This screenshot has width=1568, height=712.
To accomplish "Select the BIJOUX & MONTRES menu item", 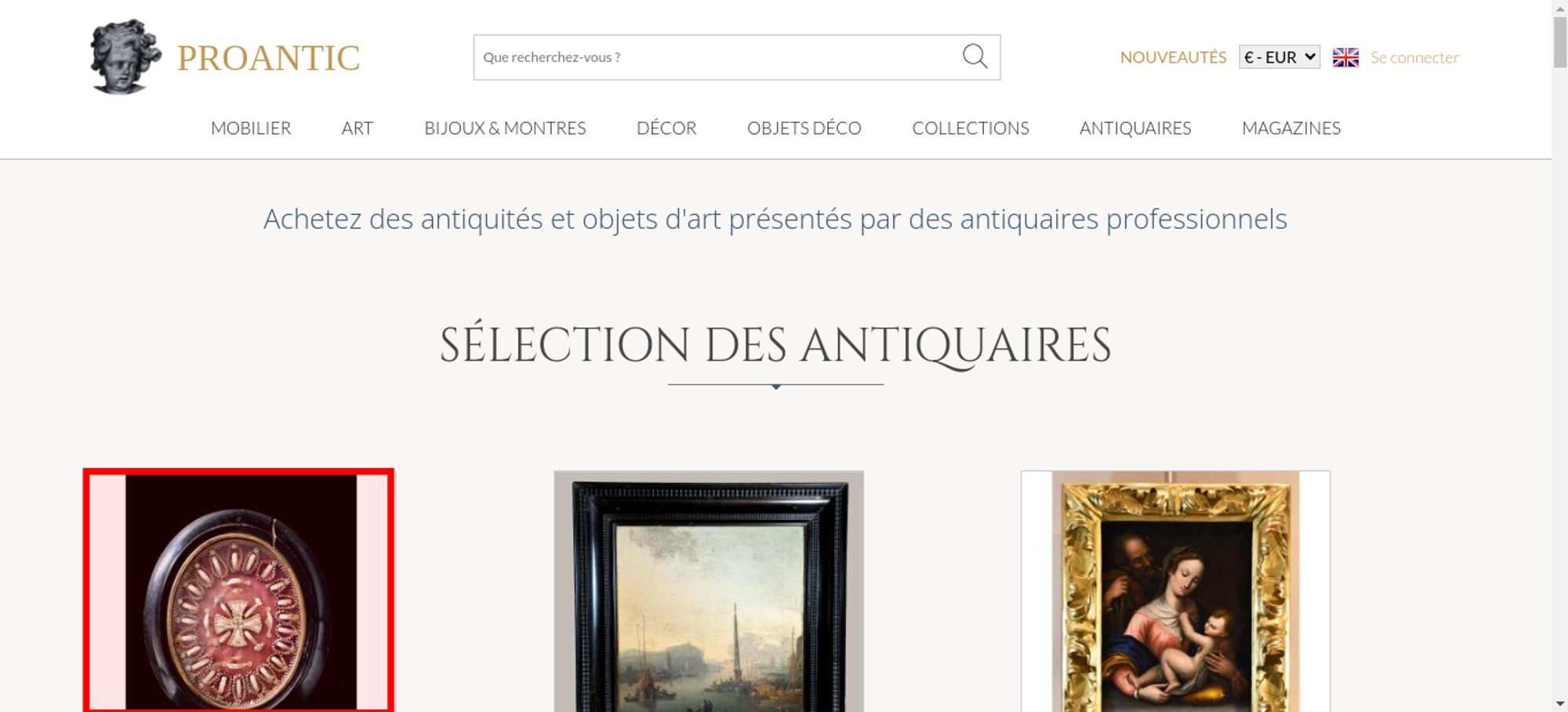I will point(505,128).
